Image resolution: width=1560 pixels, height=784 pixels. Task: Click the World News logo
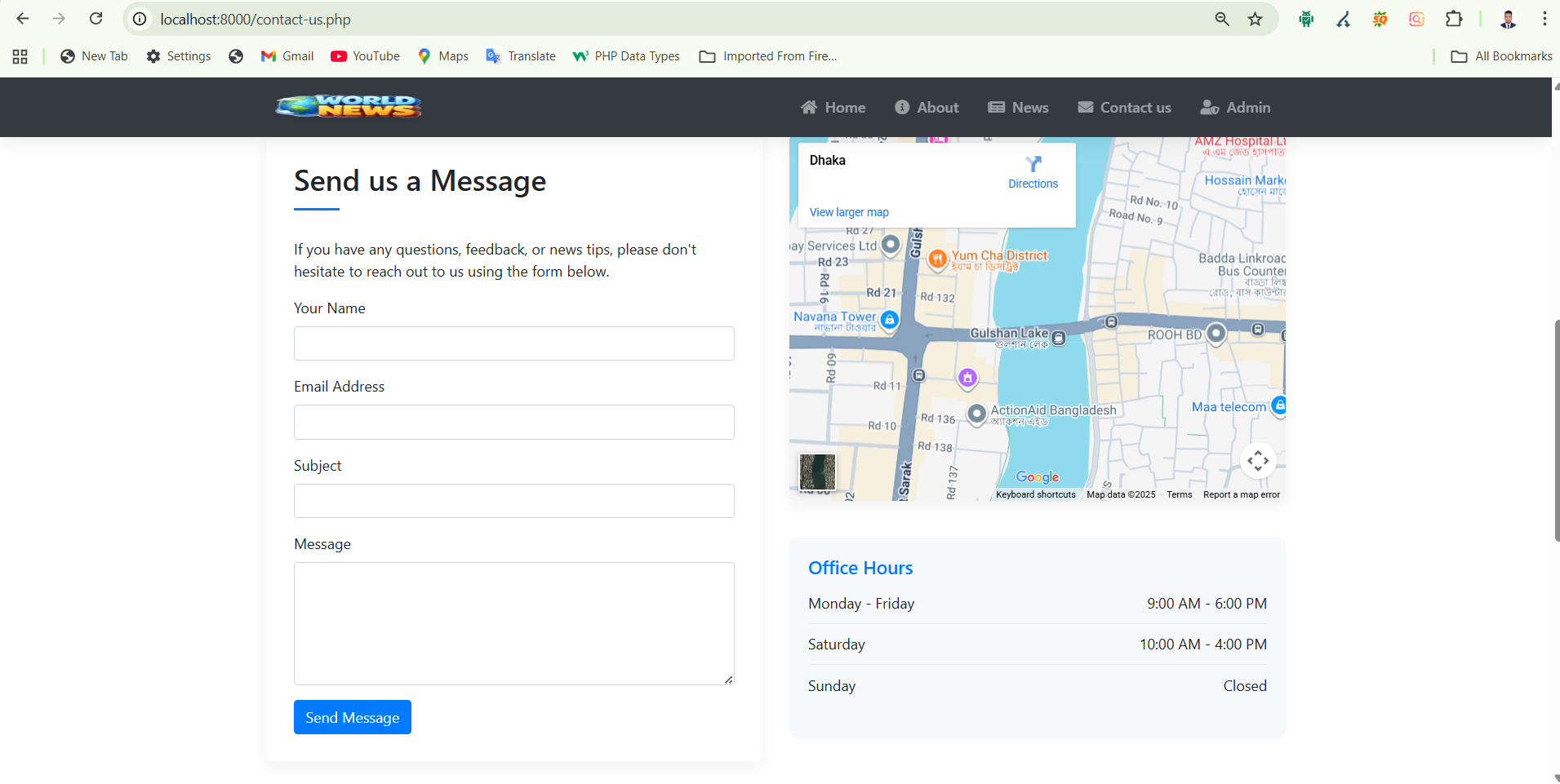(349, 106)
